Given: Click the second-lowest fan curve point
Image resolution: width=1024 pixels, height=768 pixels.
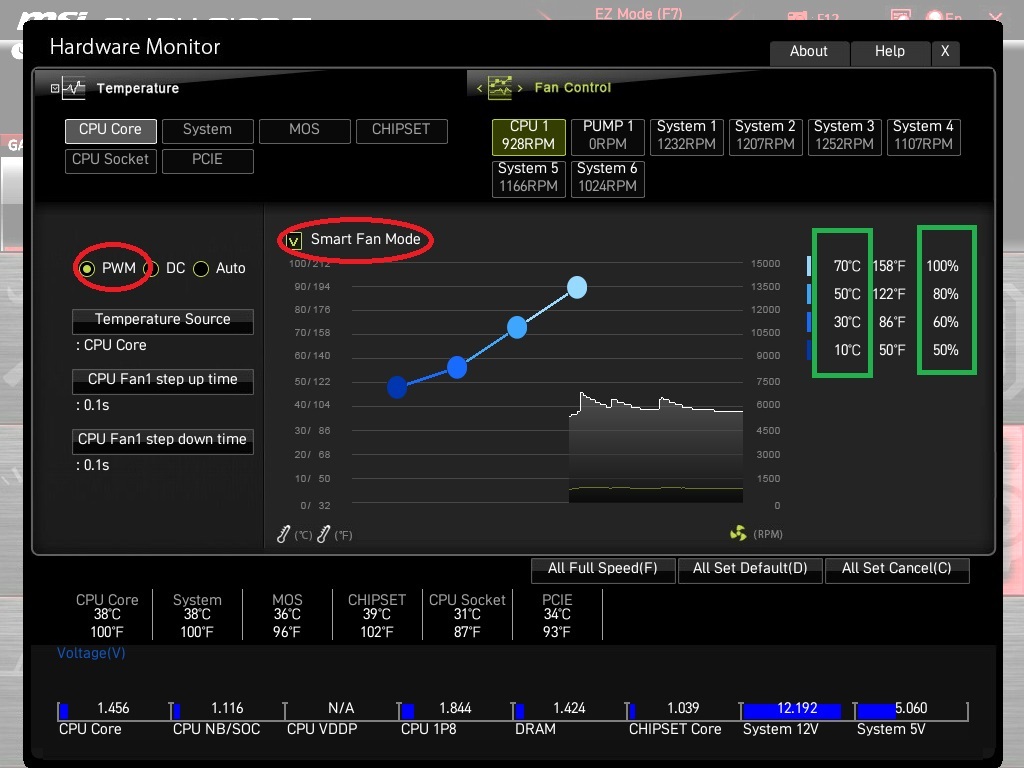Looking at the screenshot, I should point(457,368).
